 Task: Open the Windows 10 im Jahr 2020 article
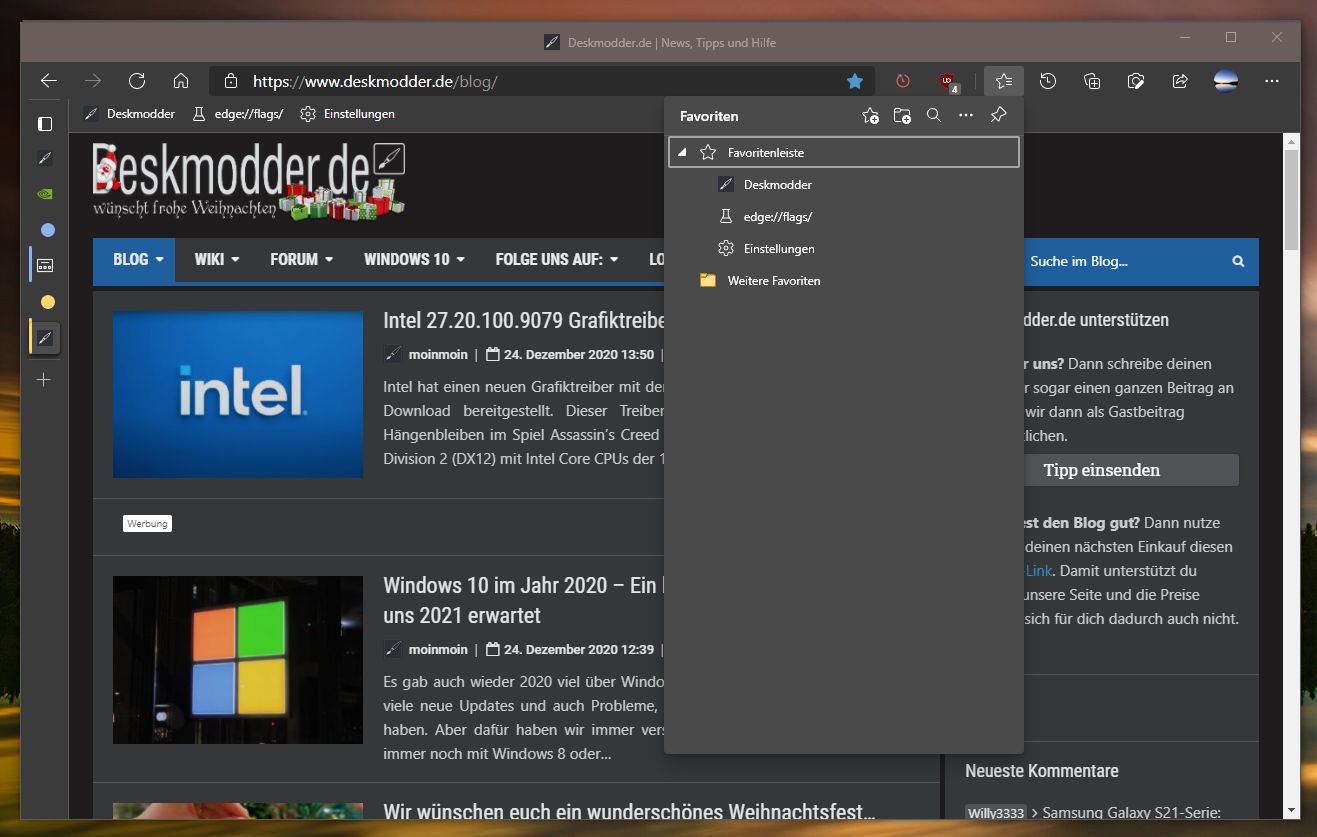(524, 600)
